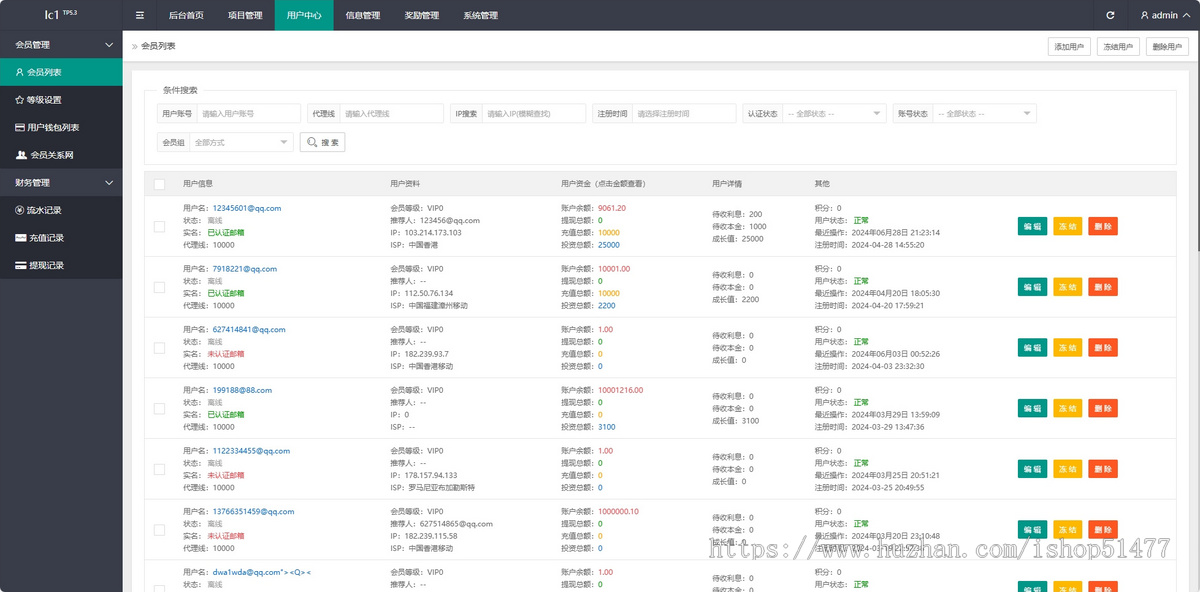Image resolution: width=1200 pixels, height=592 pixels.
Task: Open user link 1122334455@qq.com
Action: click(251, 451)
